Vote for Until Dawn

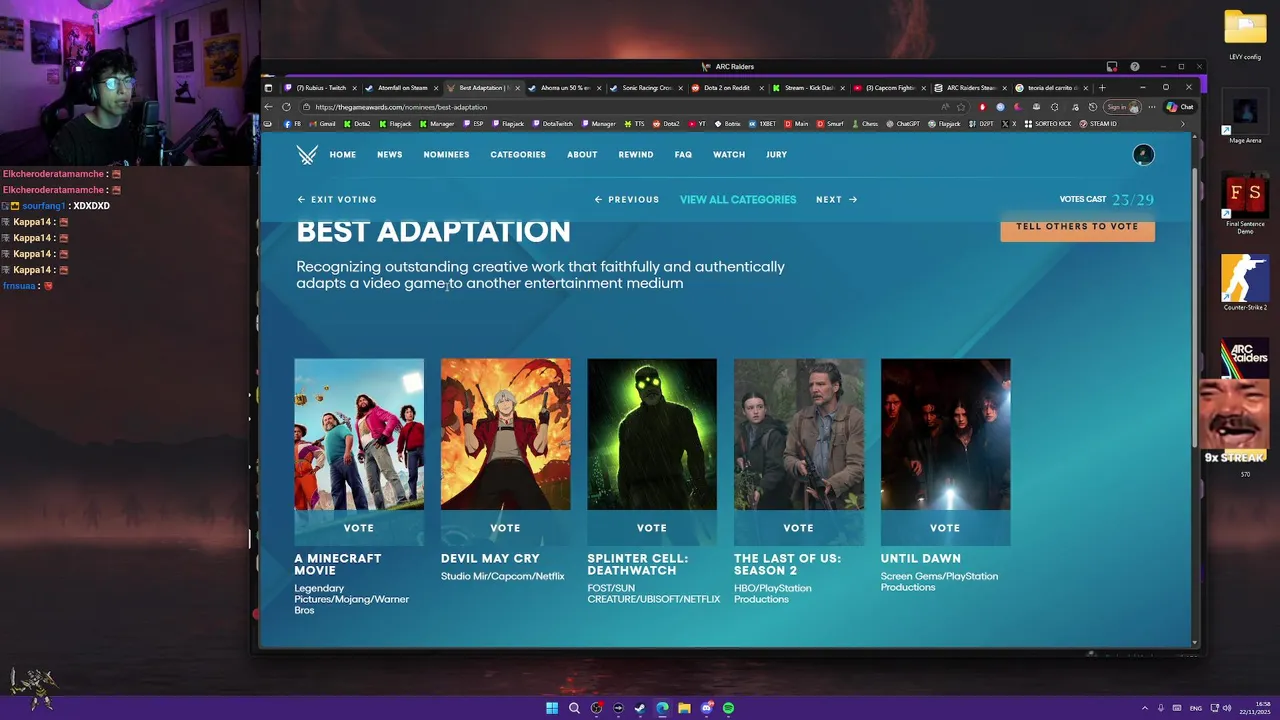tap(945, 528)
